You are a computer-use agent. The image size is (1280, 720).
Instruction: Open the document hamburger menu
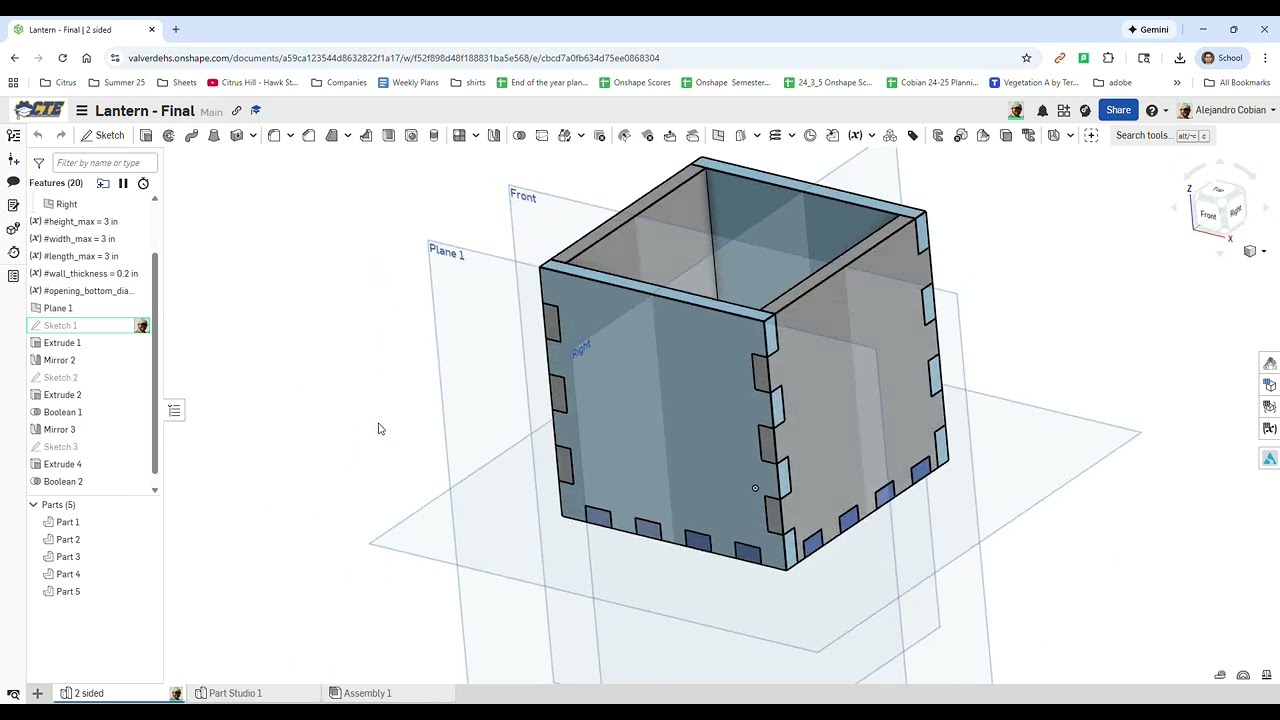pyautogui.click(x=82, y=111)
